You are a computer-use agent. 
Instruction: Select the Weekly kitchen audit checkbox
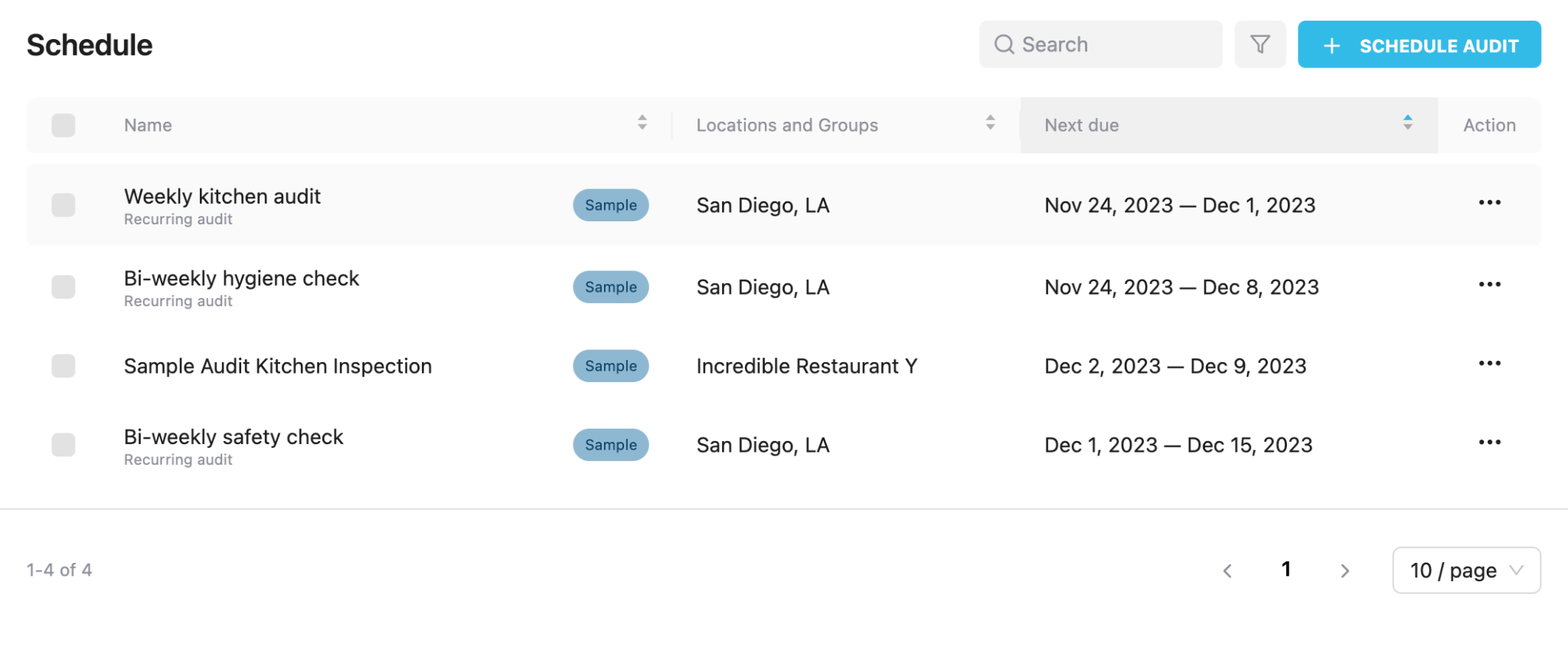[x=64, y=205]
